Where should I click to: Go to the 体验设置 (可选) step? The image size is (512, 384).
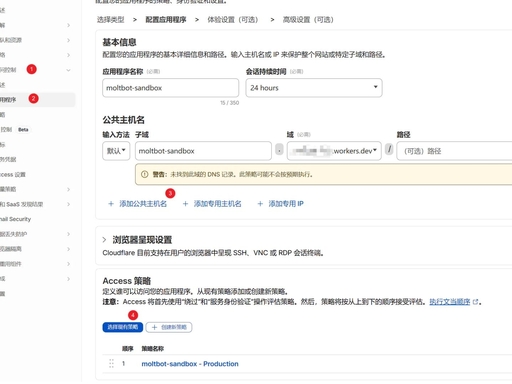click(233, 20)
